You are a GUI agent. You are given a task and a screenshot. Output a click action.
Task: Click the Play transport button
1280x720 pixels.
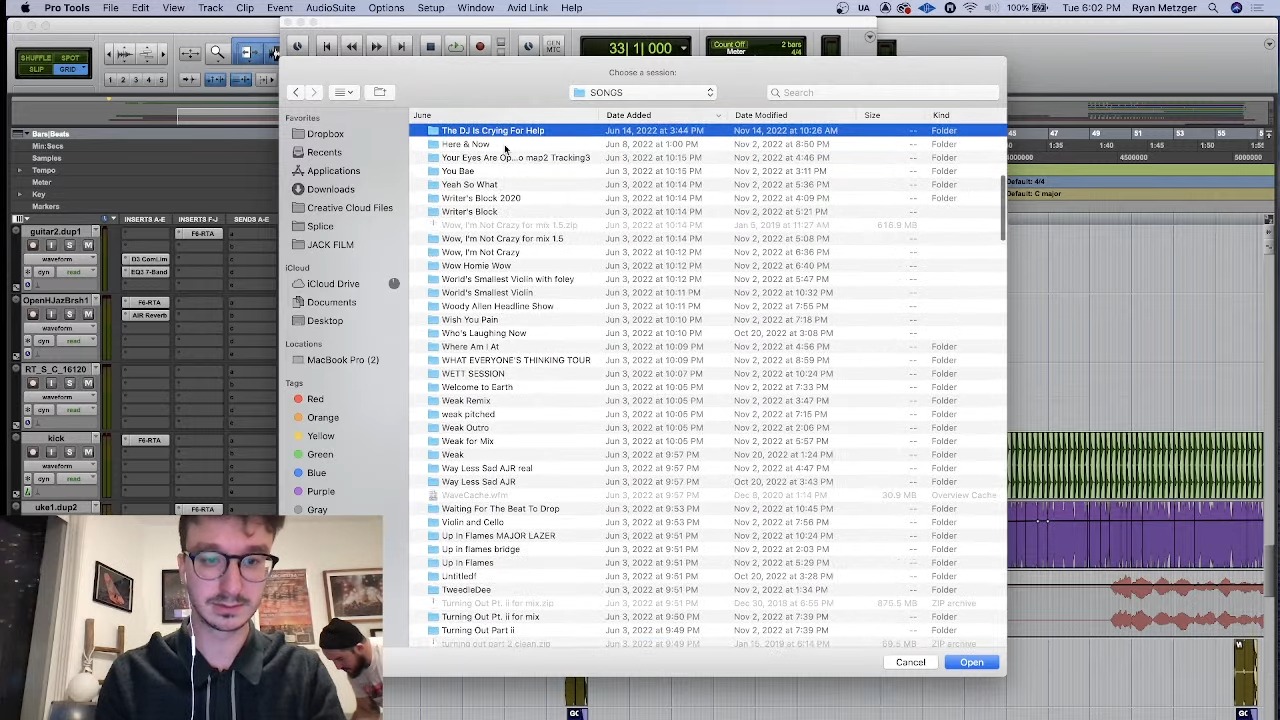tap(455, 47)
